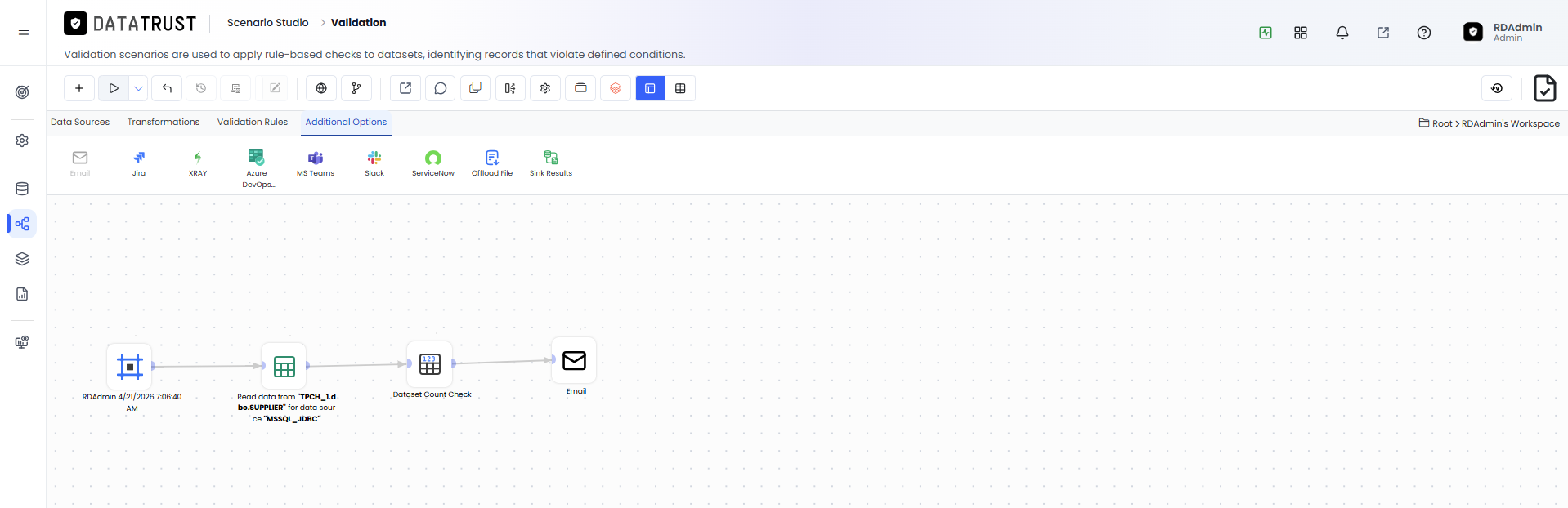The height and width of the screenshot is (508, 1568).
Task: Select the ServiceNow integration option
Action: pyautogui.click(x=433, y=163)
